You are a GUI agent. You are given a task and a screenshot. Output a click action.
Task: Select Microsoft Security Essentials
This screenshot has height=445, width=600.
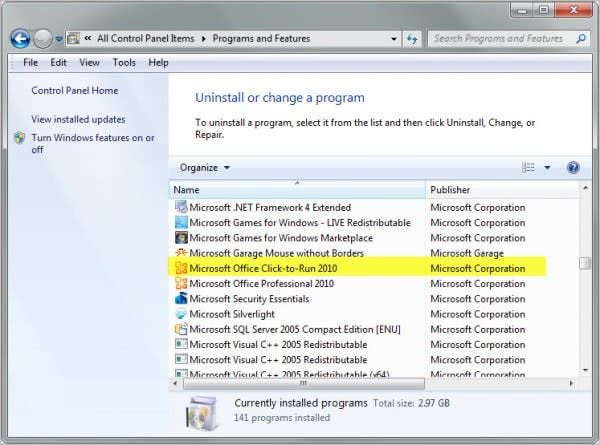tap(249, 299)
